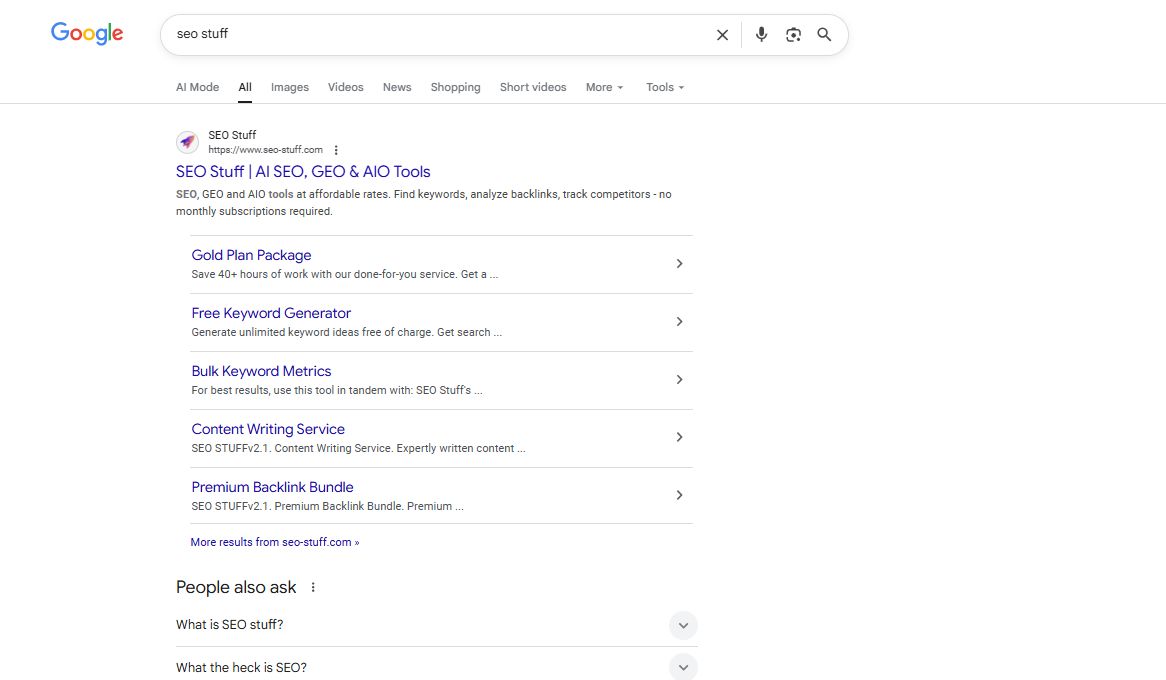Open the three-dot menu next to People also ask
Viewport: 1166px width, 680px height.
[312, 588]
